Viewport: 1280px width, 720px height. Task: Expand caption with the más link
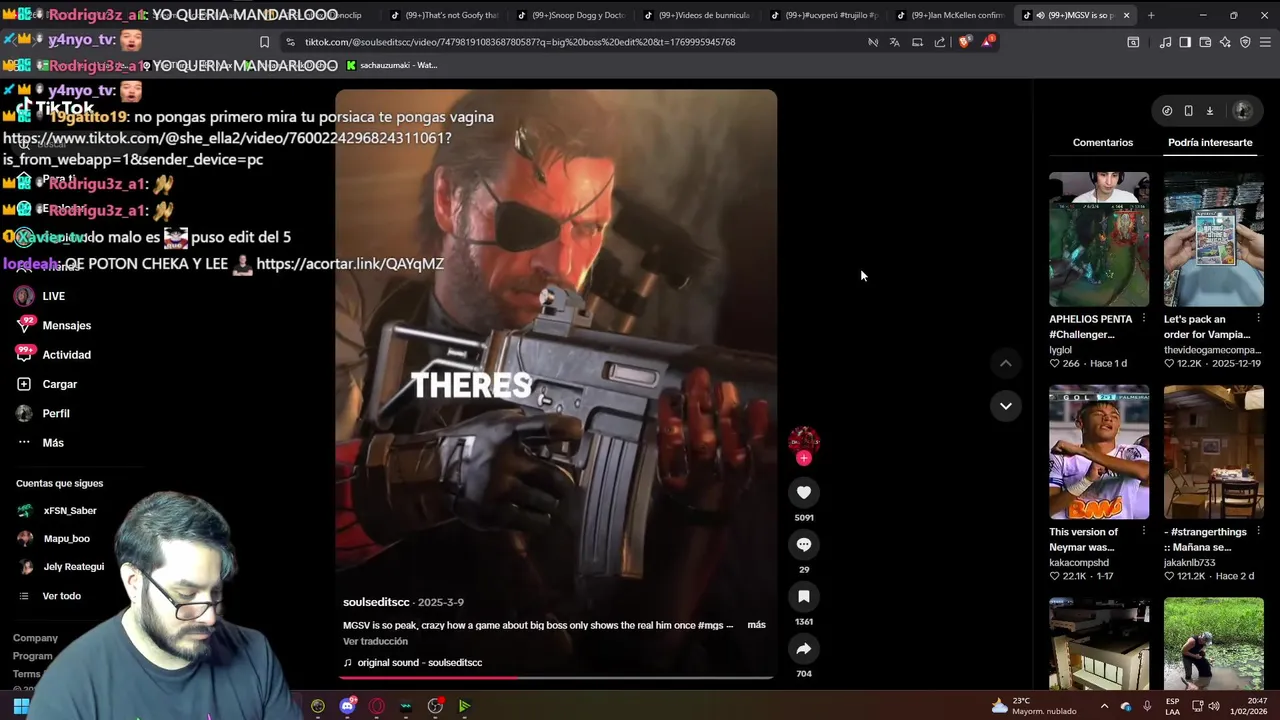coord(756,625)
